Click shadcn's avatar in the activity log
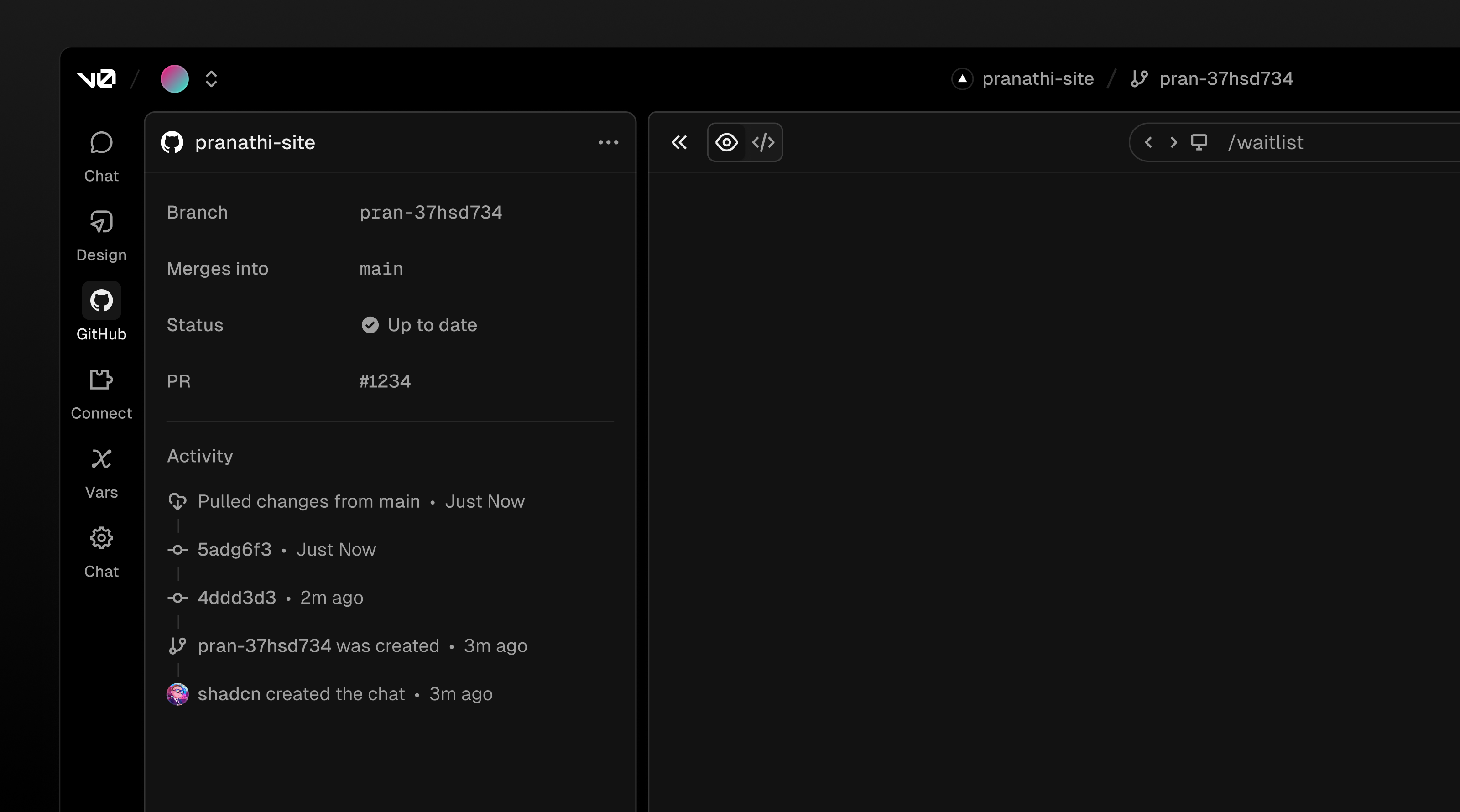 (x=177, y=693)
